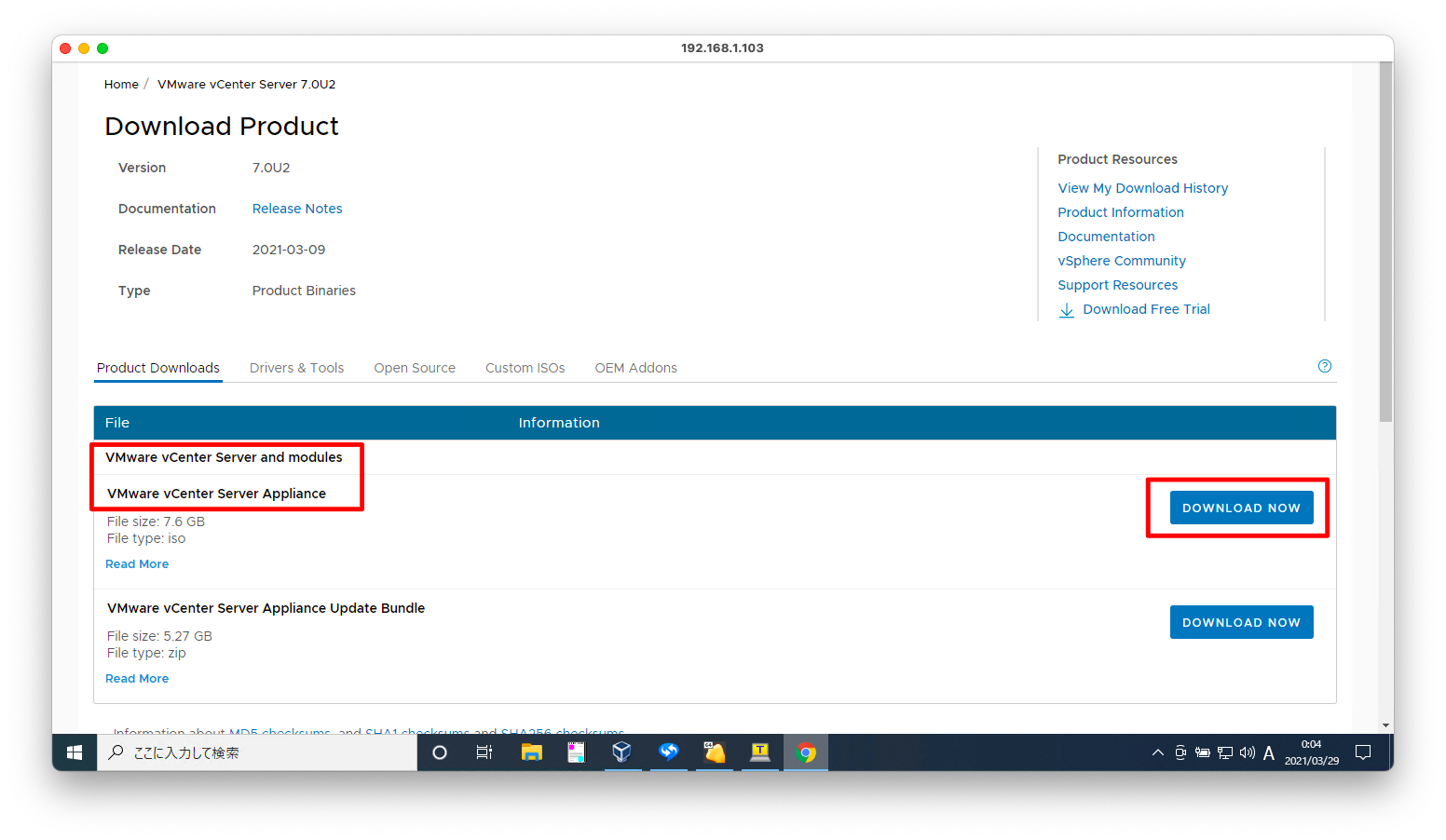
Task: Go to the Custom ISOs tab
Action: pyautogui.click(x=525, y=368)
